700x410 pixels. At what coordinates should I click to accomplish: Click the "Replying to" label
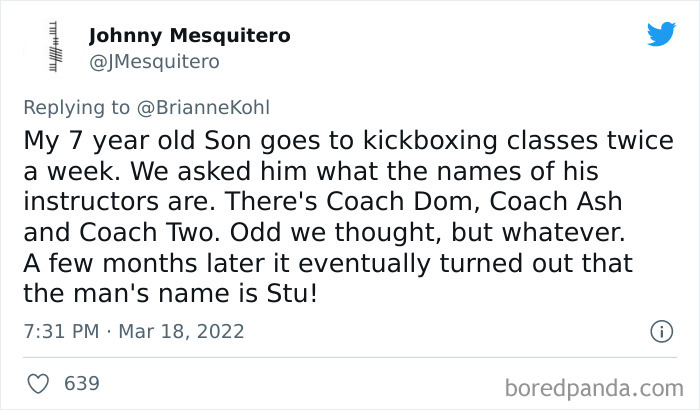point(76,107)
